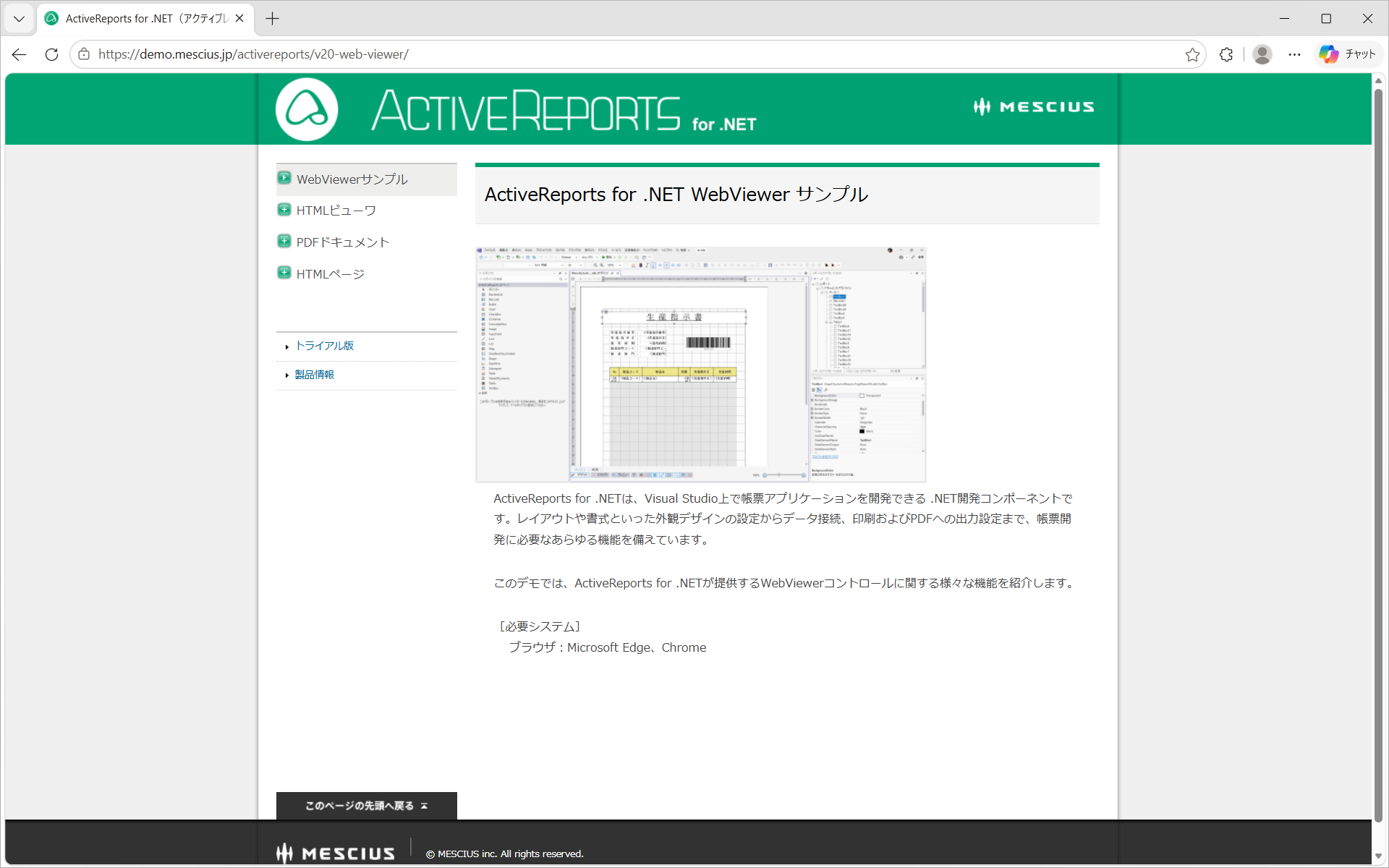
Task: Click the scrollbar up arrow
Action: point(1379,80)
